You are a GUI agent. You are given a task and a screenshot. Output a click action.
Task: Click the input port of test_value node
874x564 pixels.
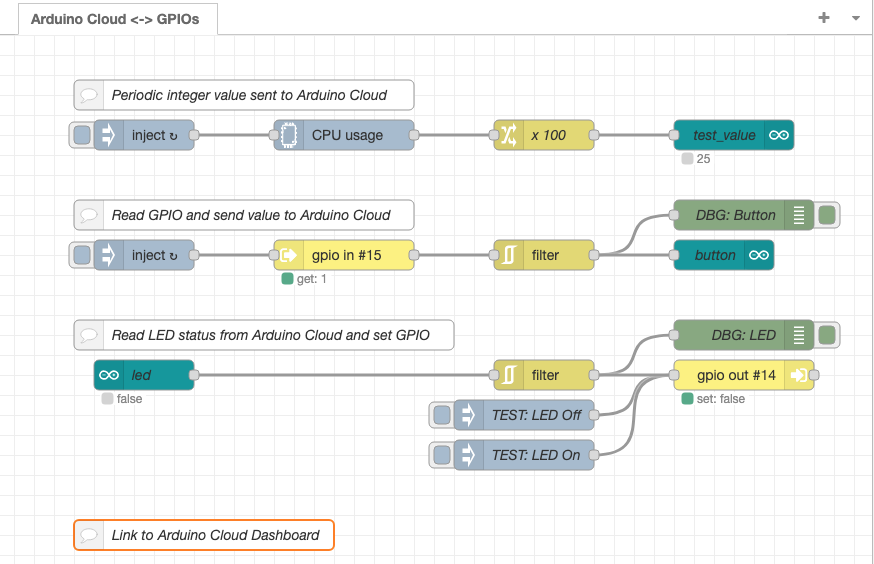tap(674, 135)
